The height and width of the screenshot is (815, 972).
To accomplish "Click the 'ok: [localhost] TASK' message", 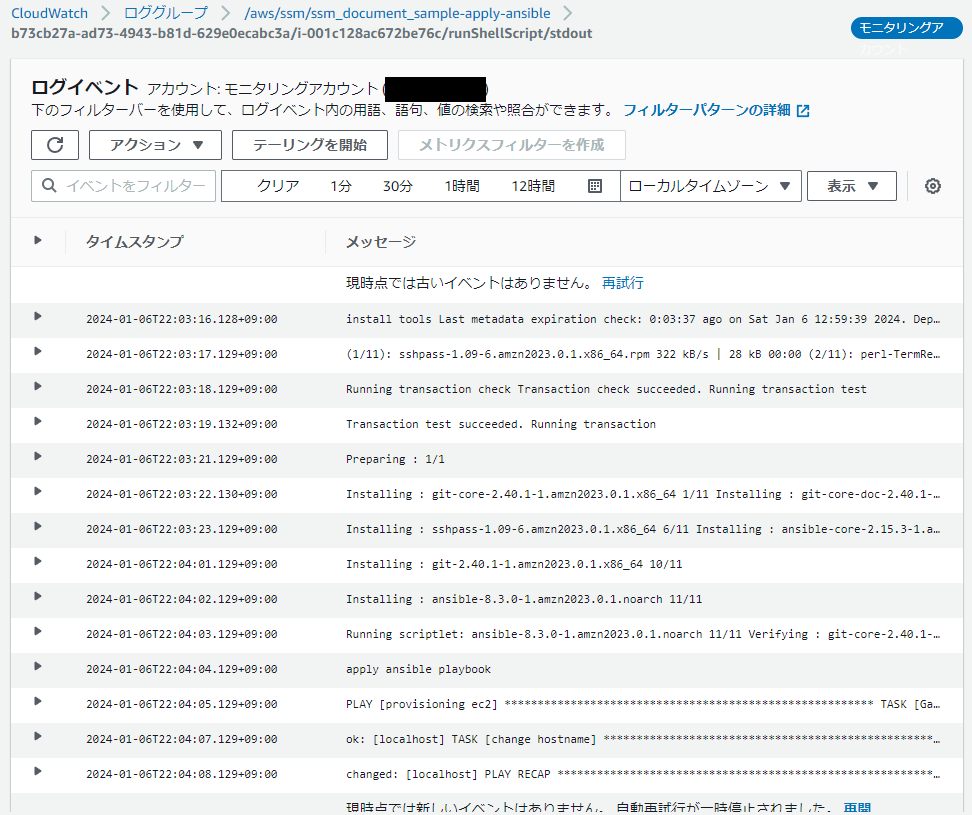I will tap(643, 739).
